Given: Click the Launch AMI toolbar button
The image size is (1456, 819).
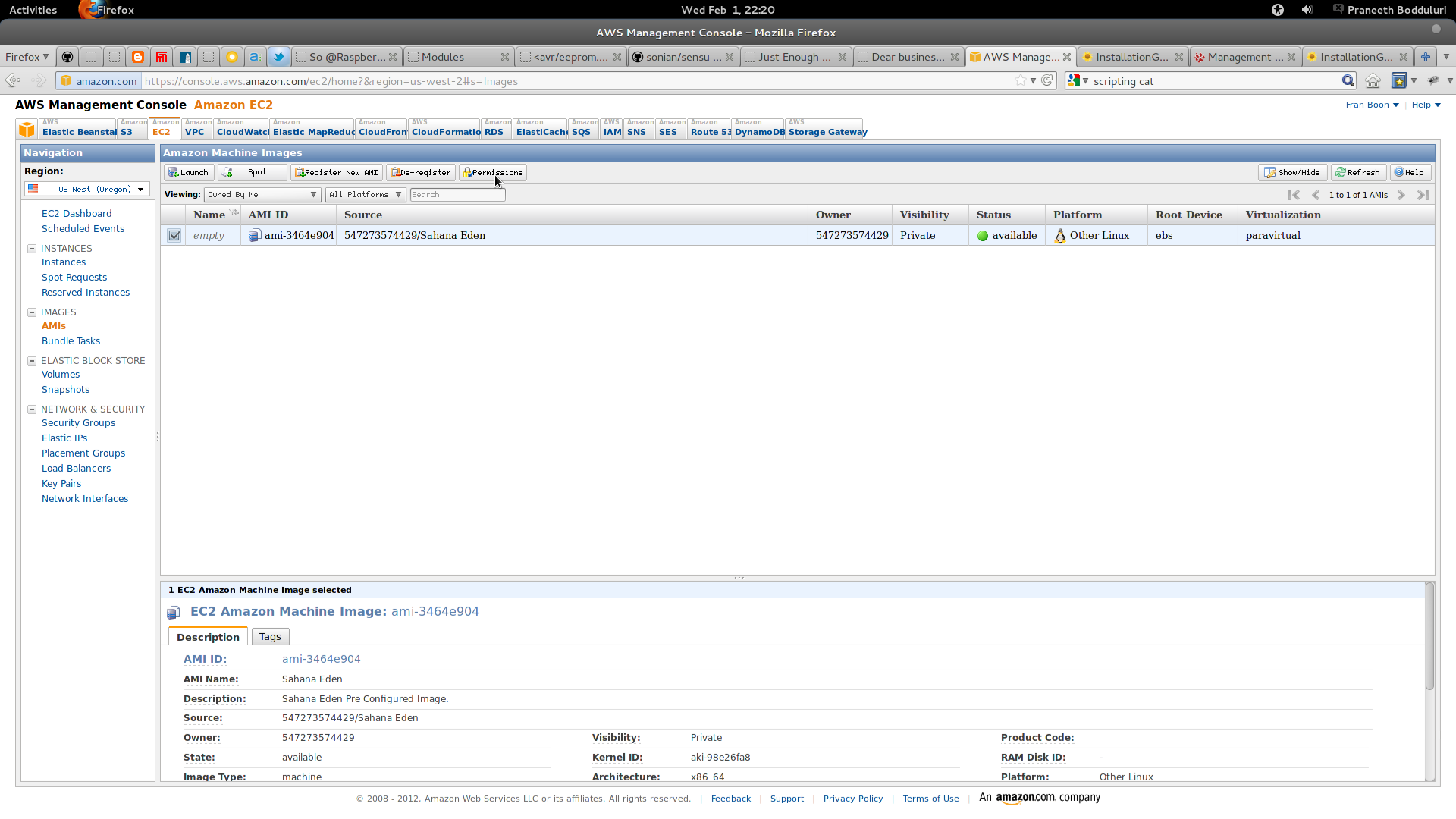Looking at the screenshot, I should (188, 173).
